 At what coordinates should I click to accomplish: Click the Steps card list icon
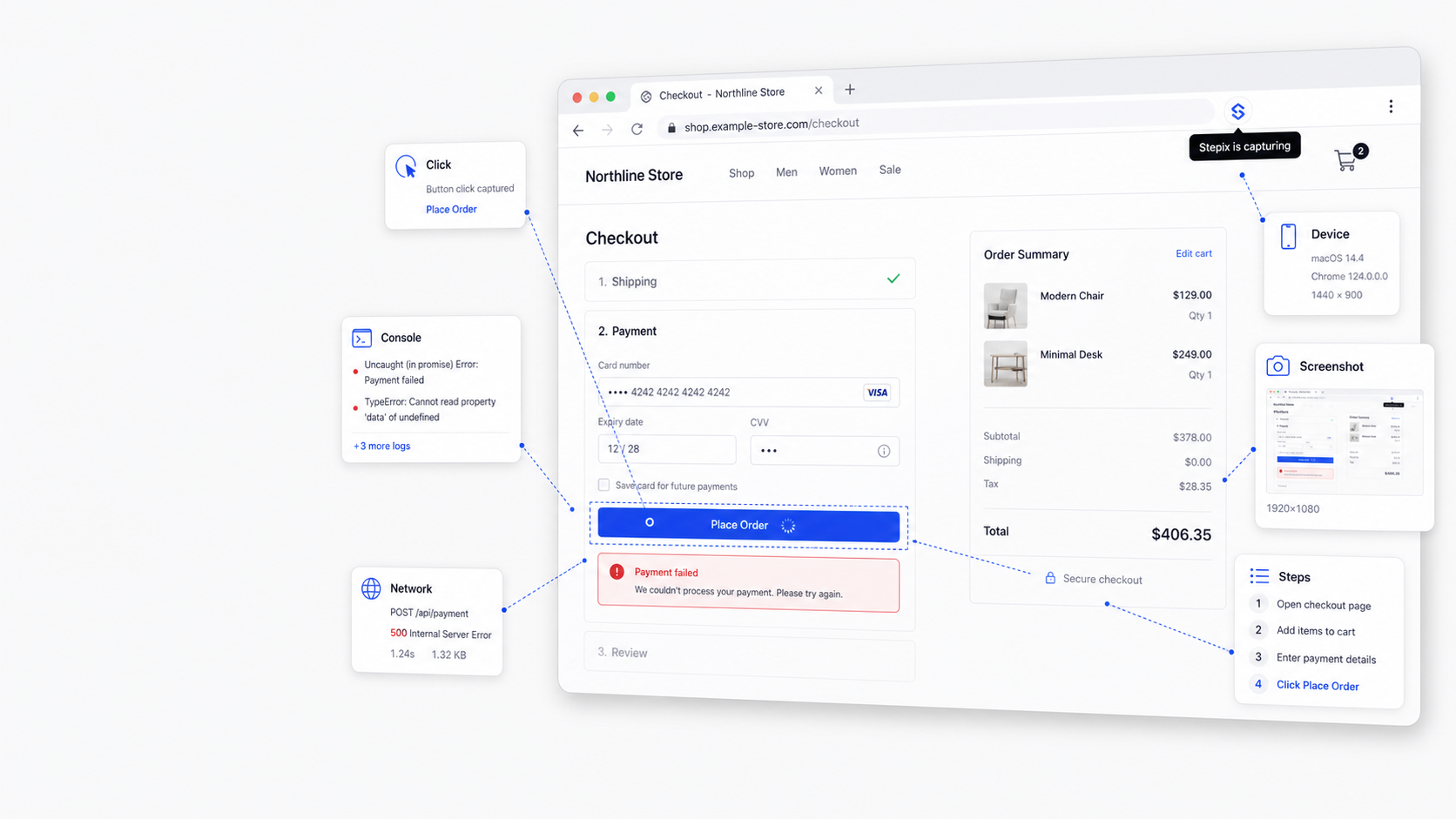click(x=1259, y=576)
